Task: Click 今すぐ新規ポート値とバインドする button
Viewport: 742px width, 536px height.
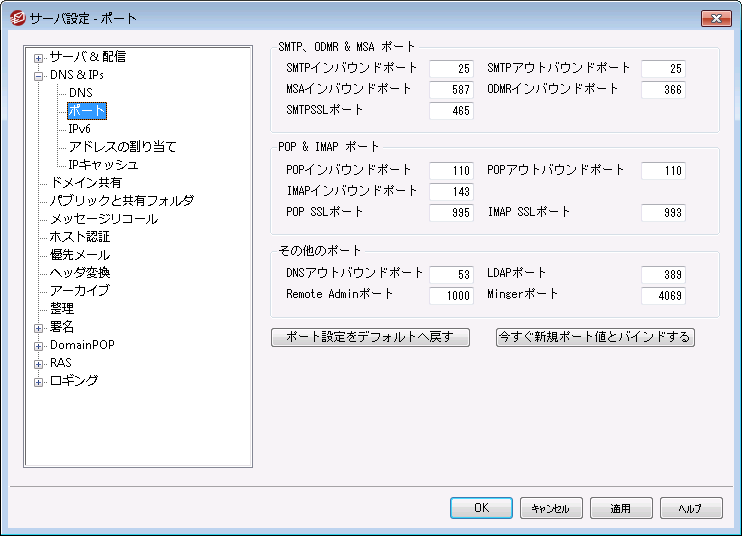Action: pyautogui.click(x=595, y=337)
